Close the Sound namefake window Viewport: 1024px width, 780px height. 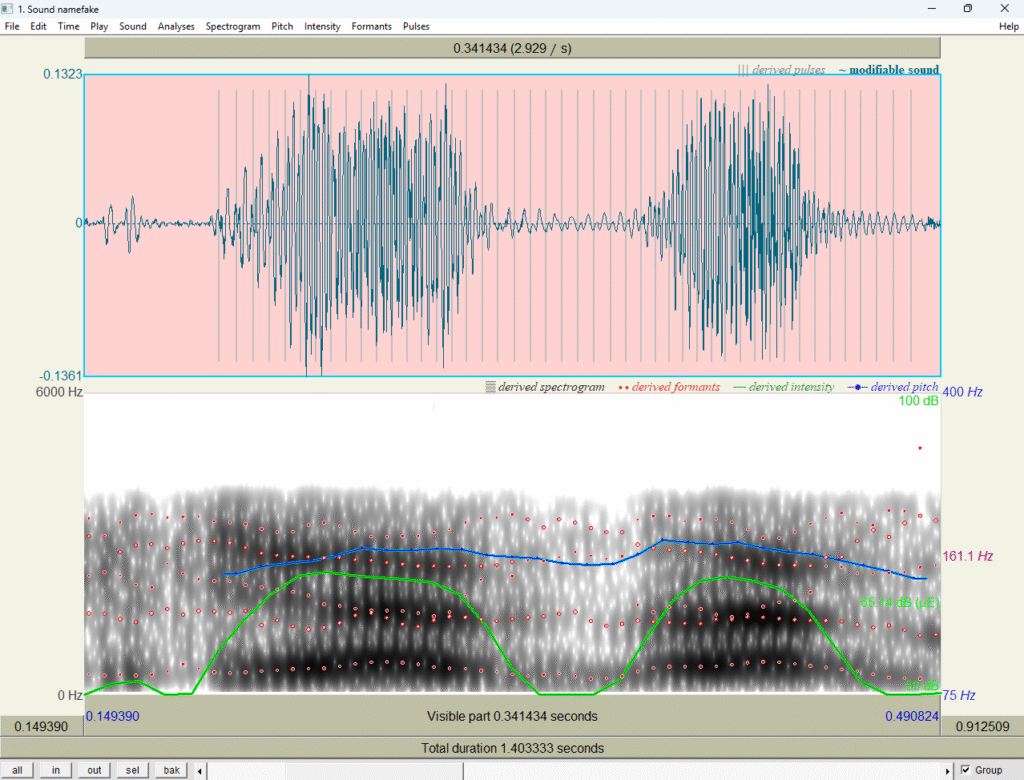point(1004,8)
